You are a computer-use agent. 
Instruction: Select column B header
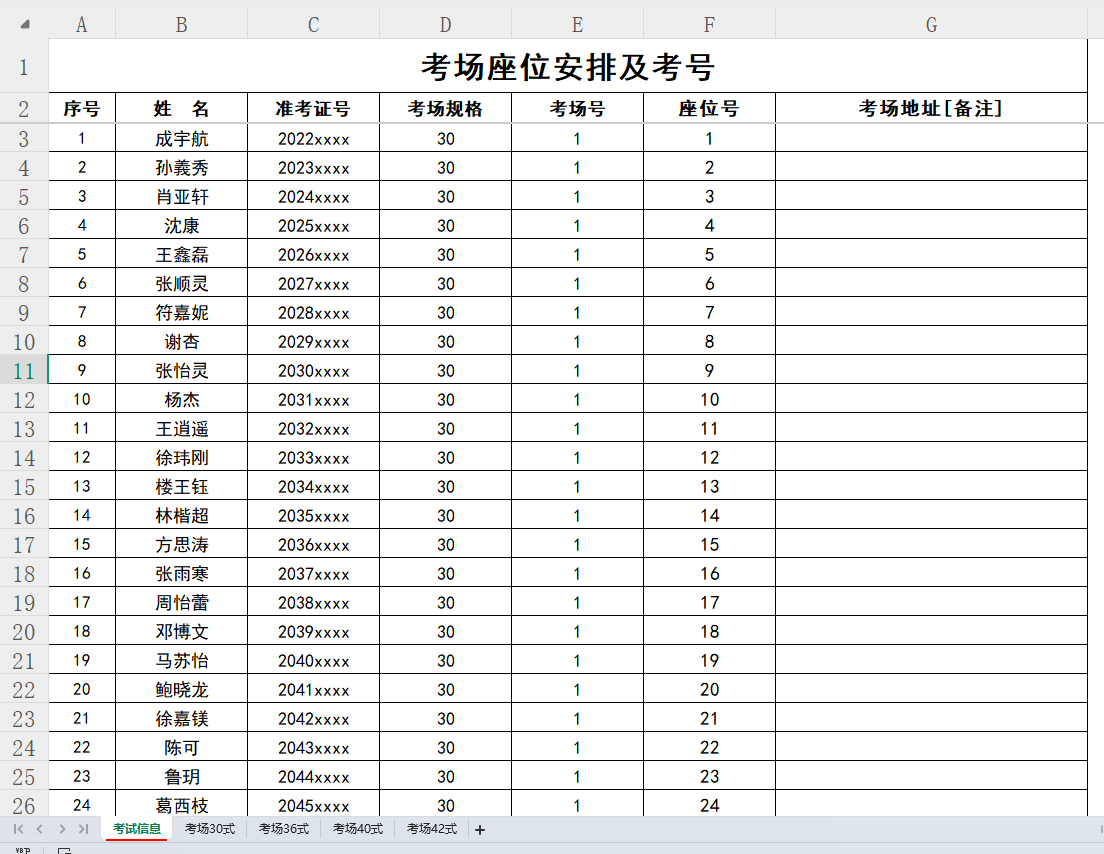(x=181, y=24)
